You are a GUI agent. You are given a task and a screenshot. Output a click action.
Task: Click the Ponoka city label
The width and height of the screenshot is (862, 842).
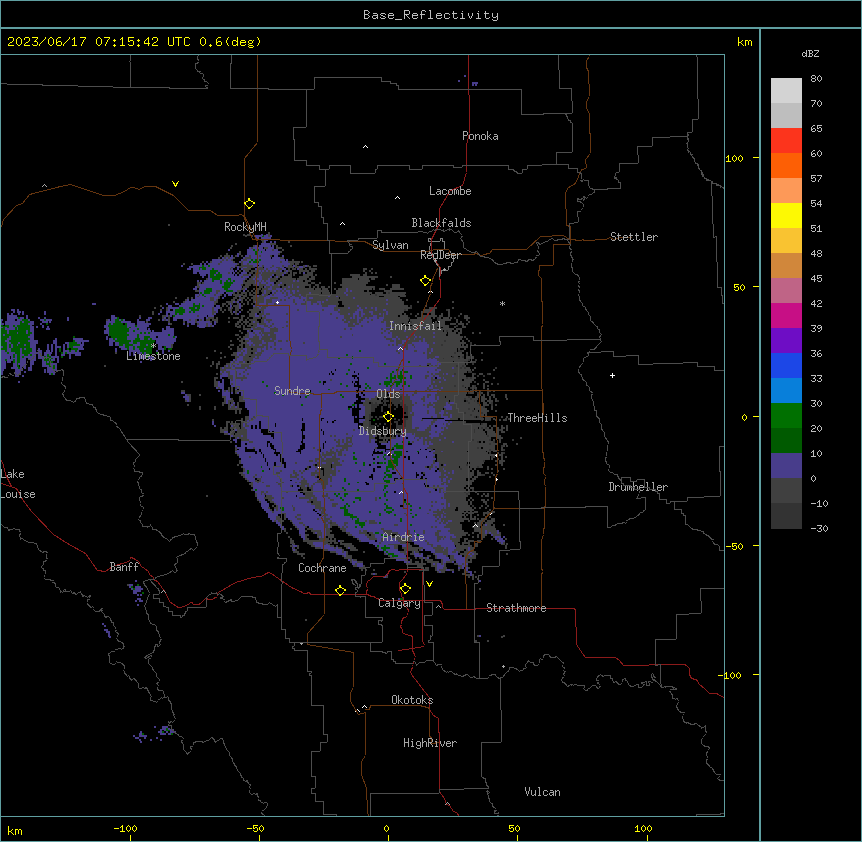pos(480,136)
